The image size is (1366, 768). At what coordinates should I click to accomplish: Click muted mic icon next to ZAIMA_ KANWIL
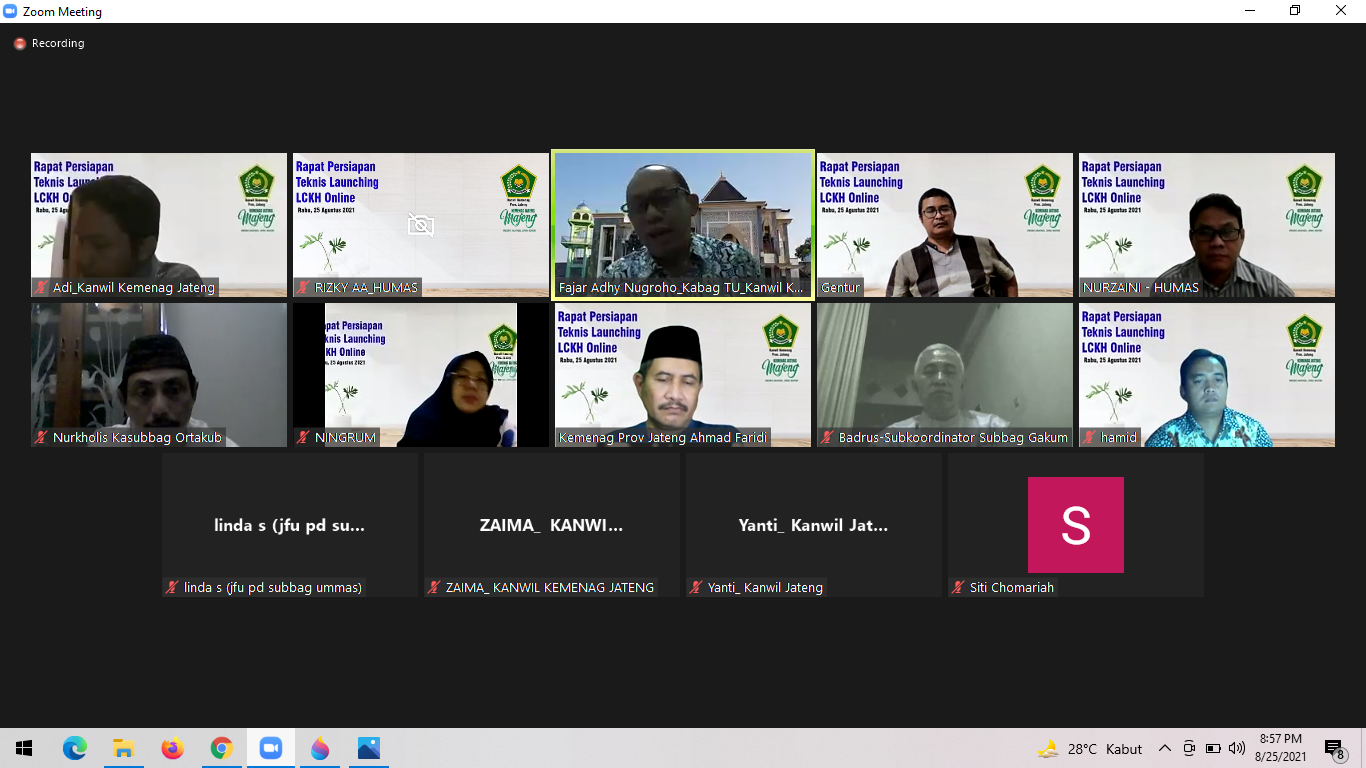(x=435, y=588)
